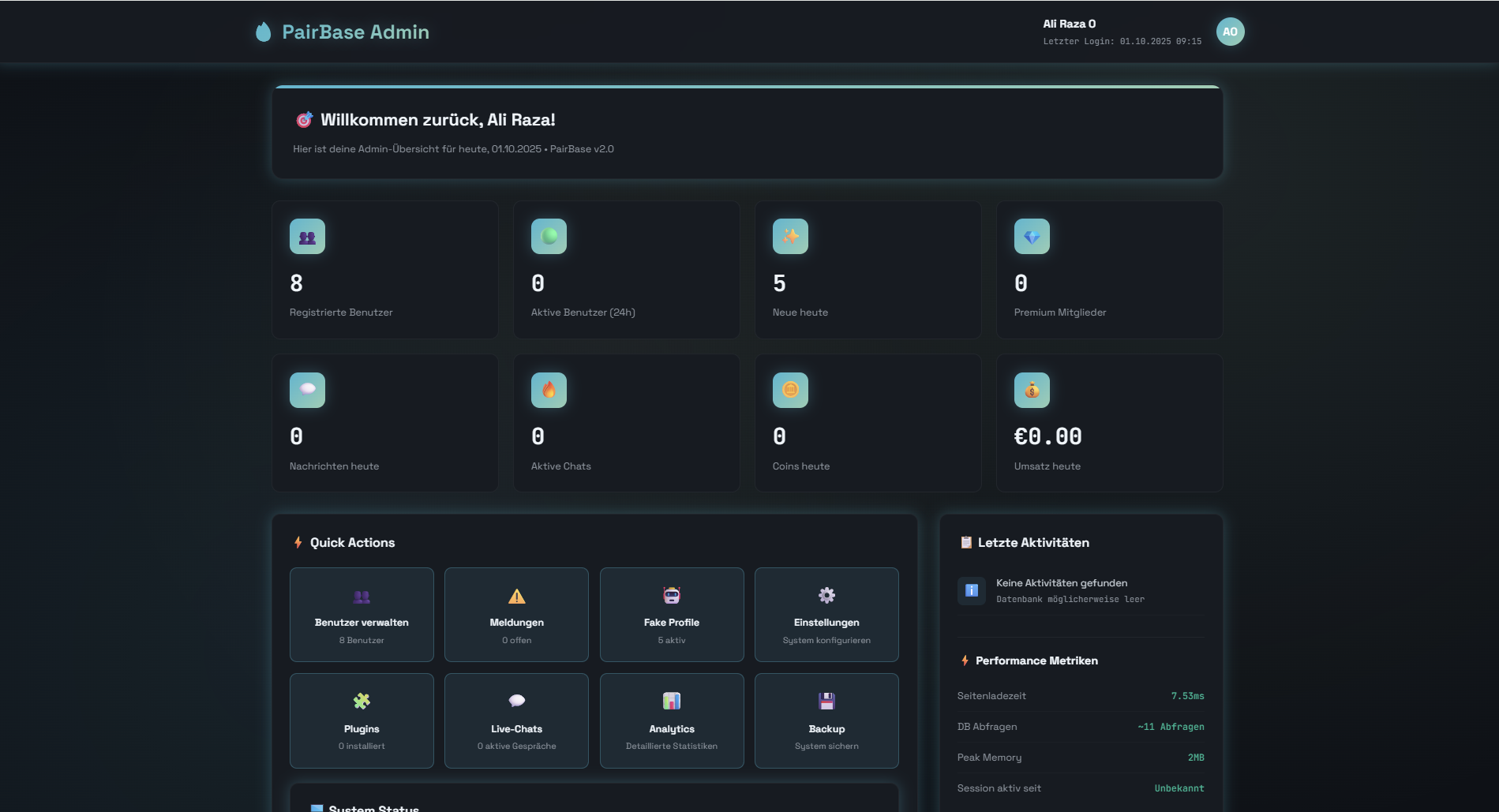Click the Coins heute coin icon
This screenshot has width=1499, height=812.
pos(790,390)
